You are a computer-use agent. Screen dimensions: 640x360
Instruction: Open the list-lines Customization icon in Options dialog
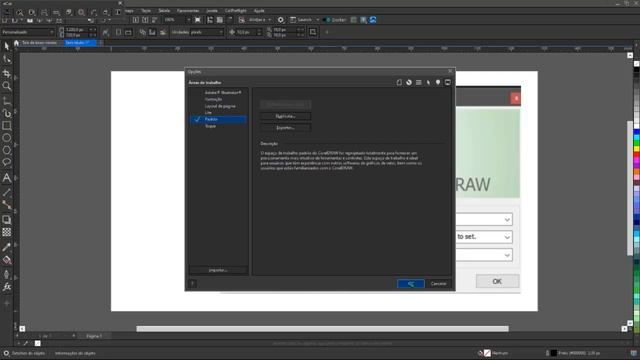[418, 82]
